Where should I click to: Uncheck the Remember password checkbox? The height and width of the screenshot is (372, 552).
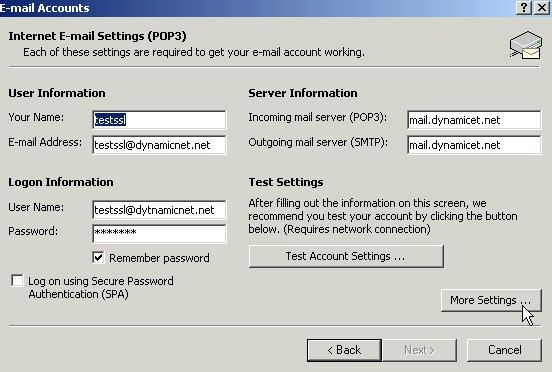pyautogui.click(x=98, y=258)
